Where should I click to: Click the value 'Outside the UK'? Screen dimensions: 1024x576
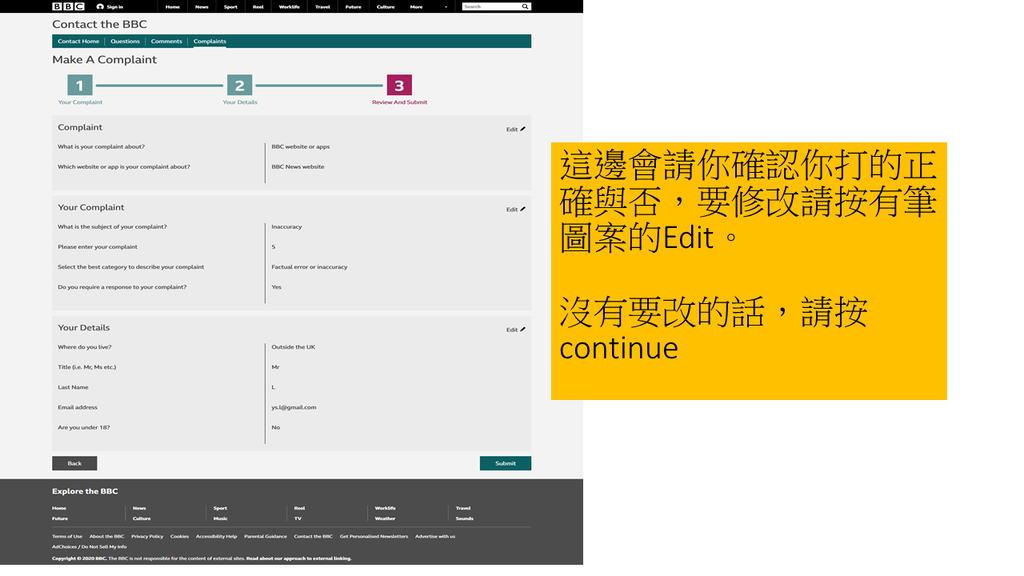pyautogui.click(x=293, y=347)
